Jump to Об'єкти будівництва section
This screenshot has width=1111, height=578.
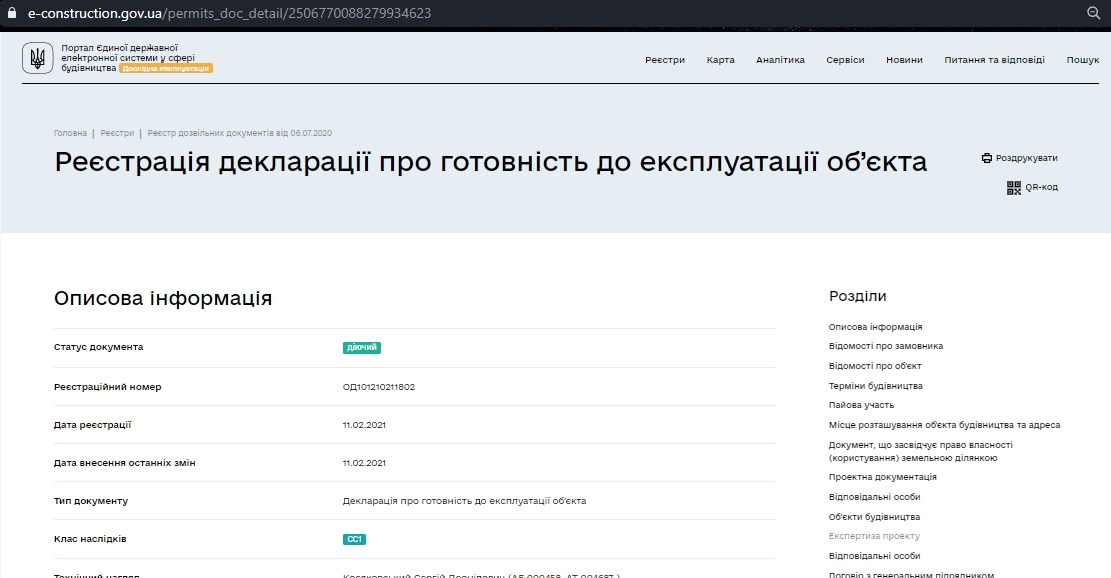click(874, 517)
